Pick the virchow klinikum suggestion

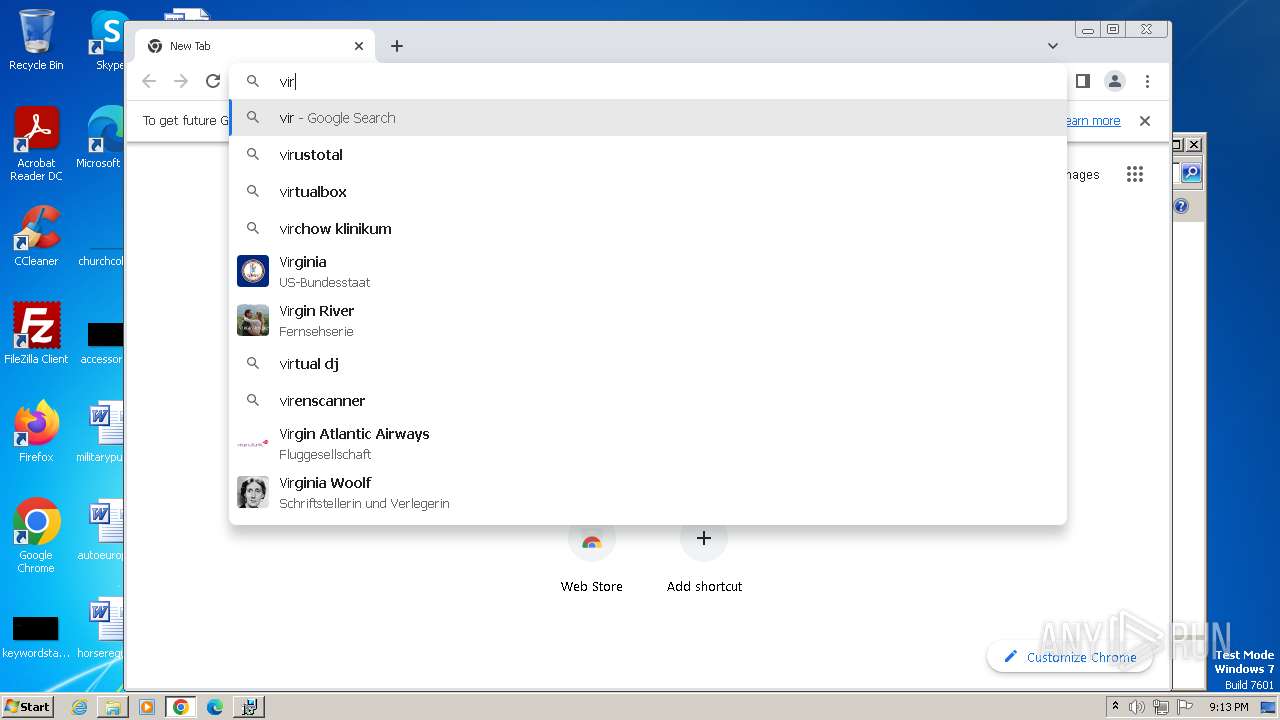click(648, 229)
